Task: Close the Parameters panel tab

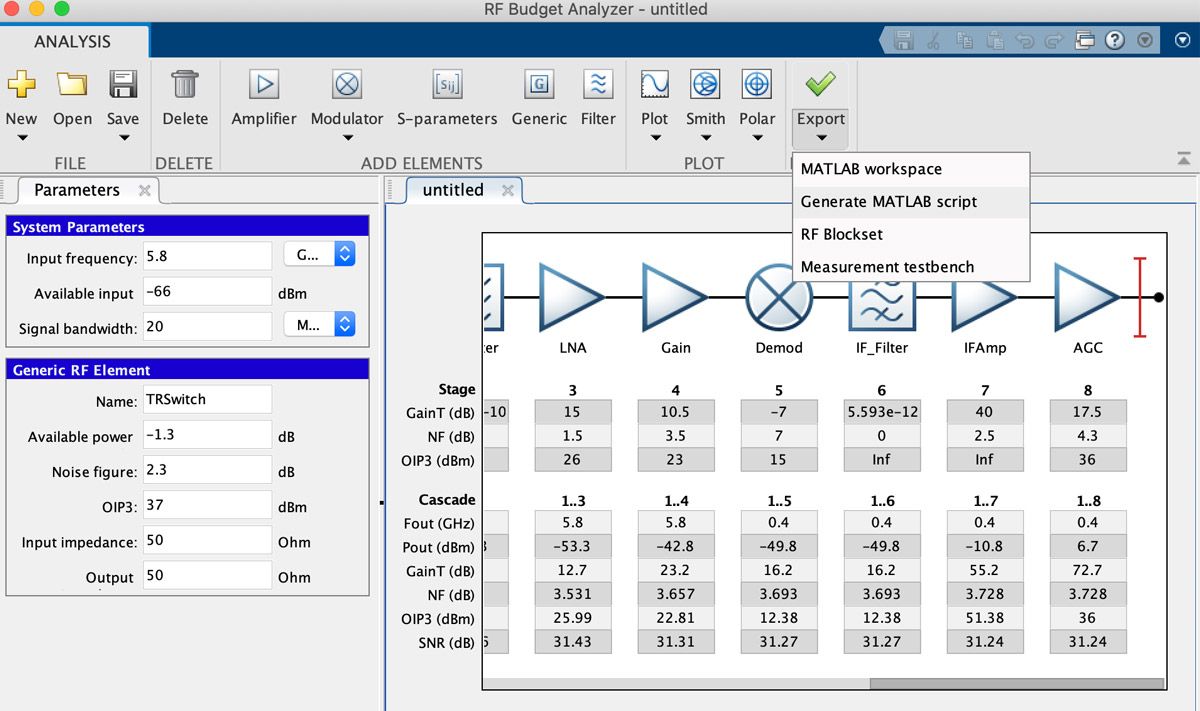Action: click(144, 190)
